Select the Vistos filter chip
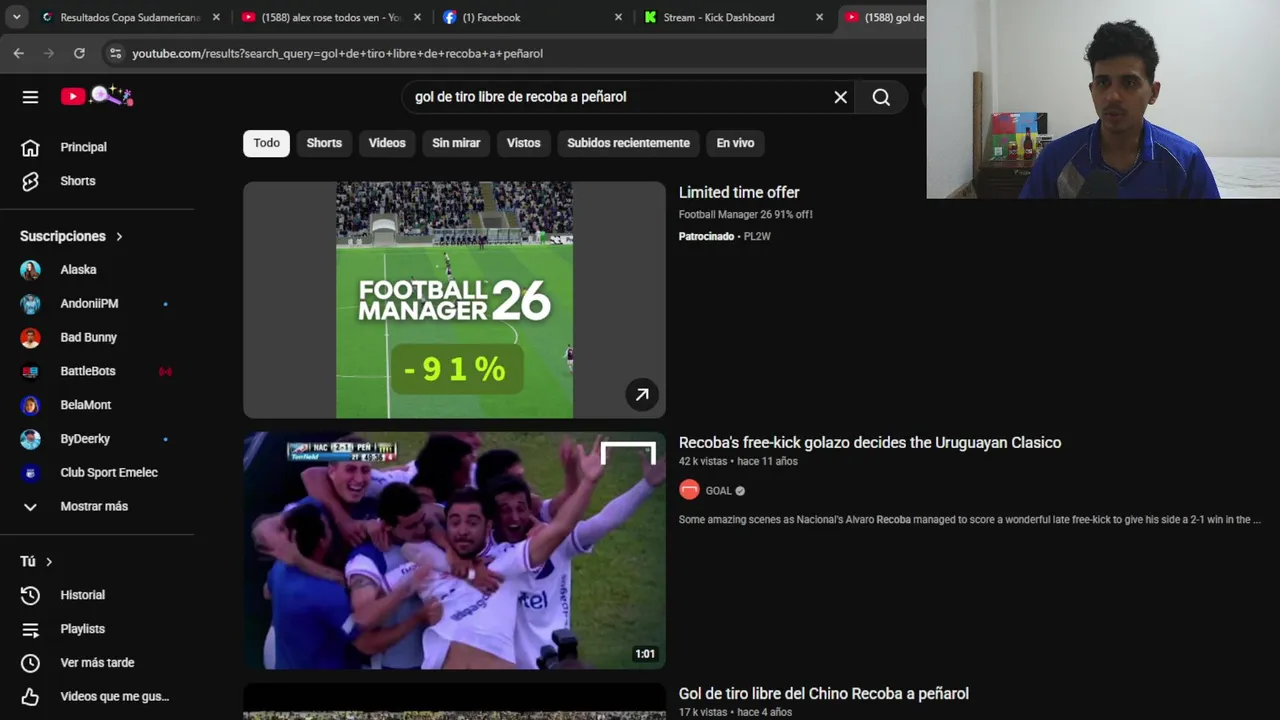Image resolution: width=1280 pixels, height=720 pixels. click(x=523, y=143)
